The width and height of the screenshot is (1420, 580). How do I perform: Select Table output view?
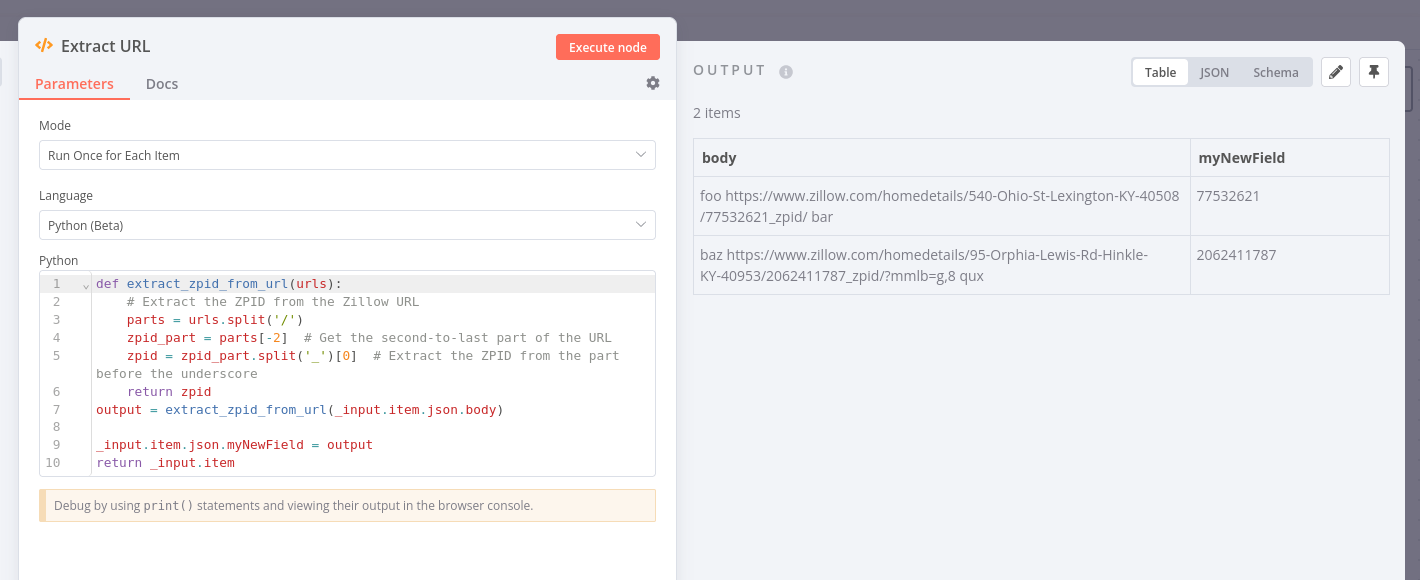point(1160,72)
